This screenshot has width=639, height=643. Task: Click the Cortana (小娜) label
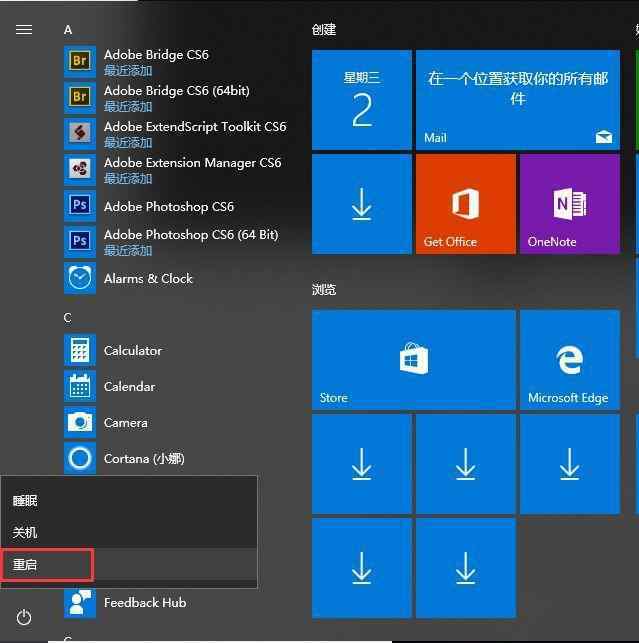click(144, 458)
